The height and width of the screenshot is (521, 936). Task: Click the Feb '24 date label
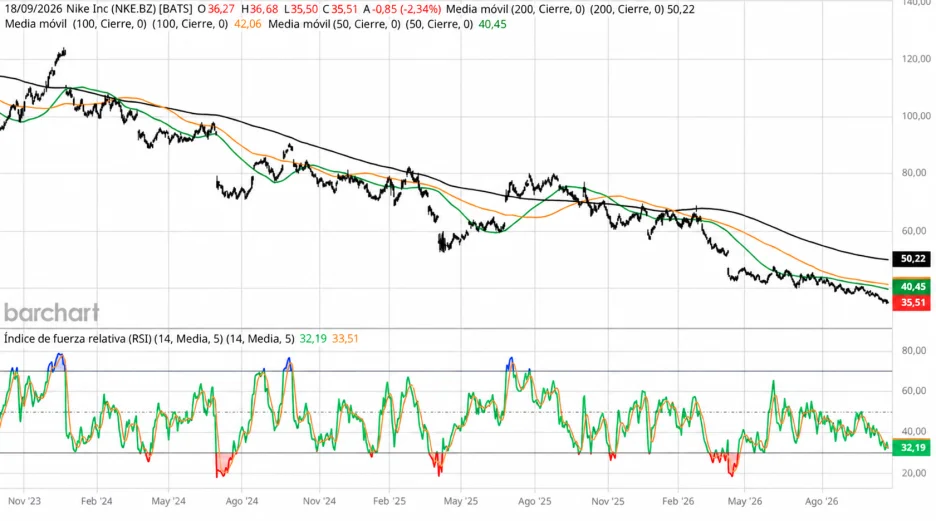click(97, 501)
